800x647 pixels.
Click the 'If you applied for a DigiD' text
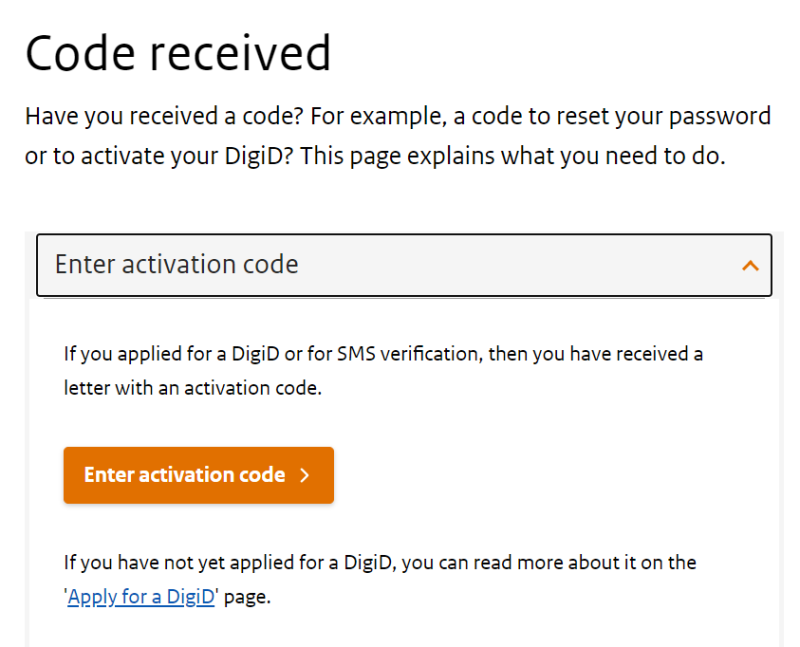coord(162,354)
